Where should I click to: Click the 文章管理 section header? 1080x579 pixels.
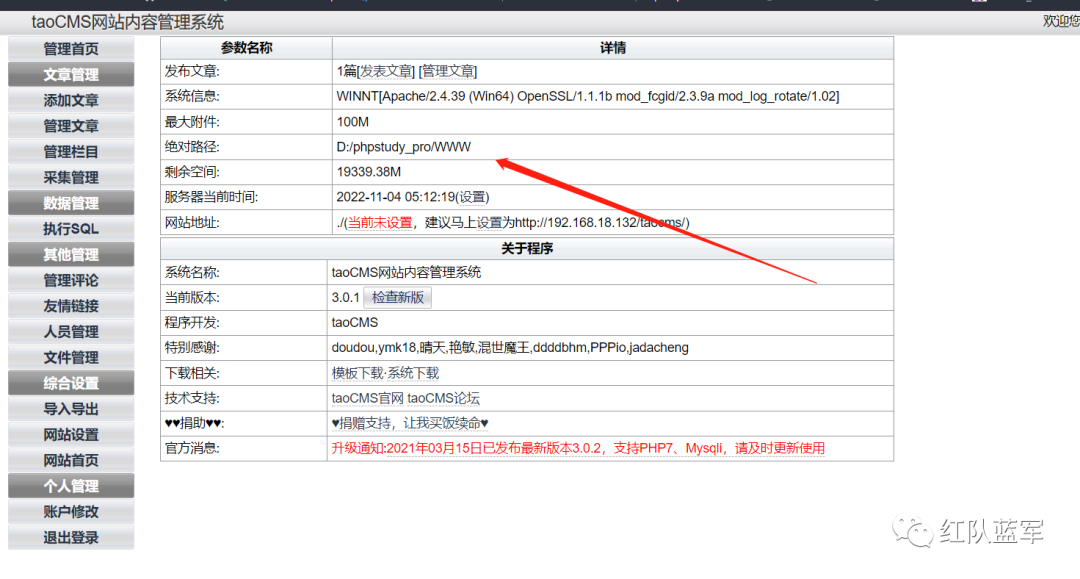pos(71,74)
